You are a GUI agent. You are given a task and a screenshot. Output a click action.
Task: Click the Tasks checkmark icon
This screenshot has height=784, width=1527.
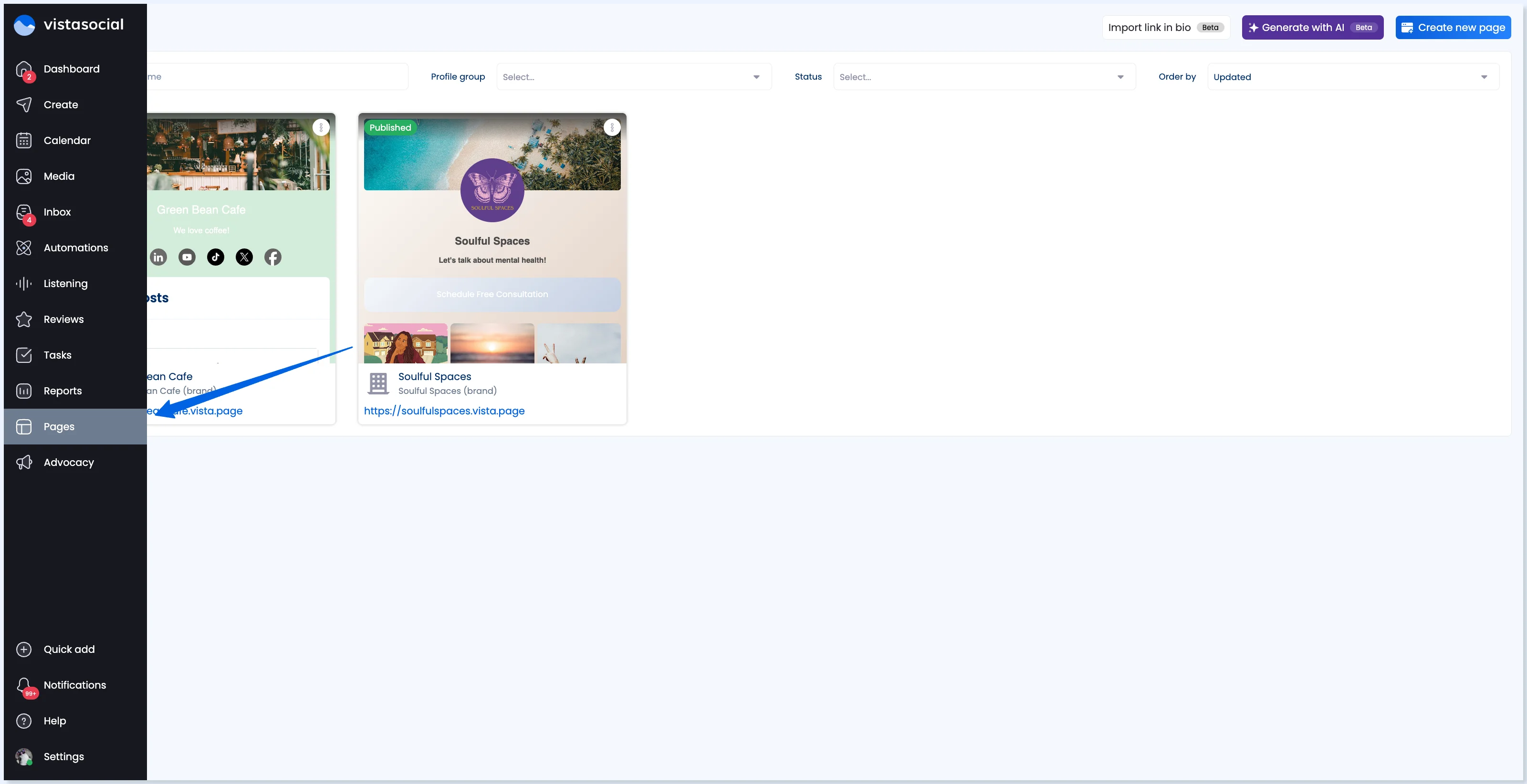[24, 355]
